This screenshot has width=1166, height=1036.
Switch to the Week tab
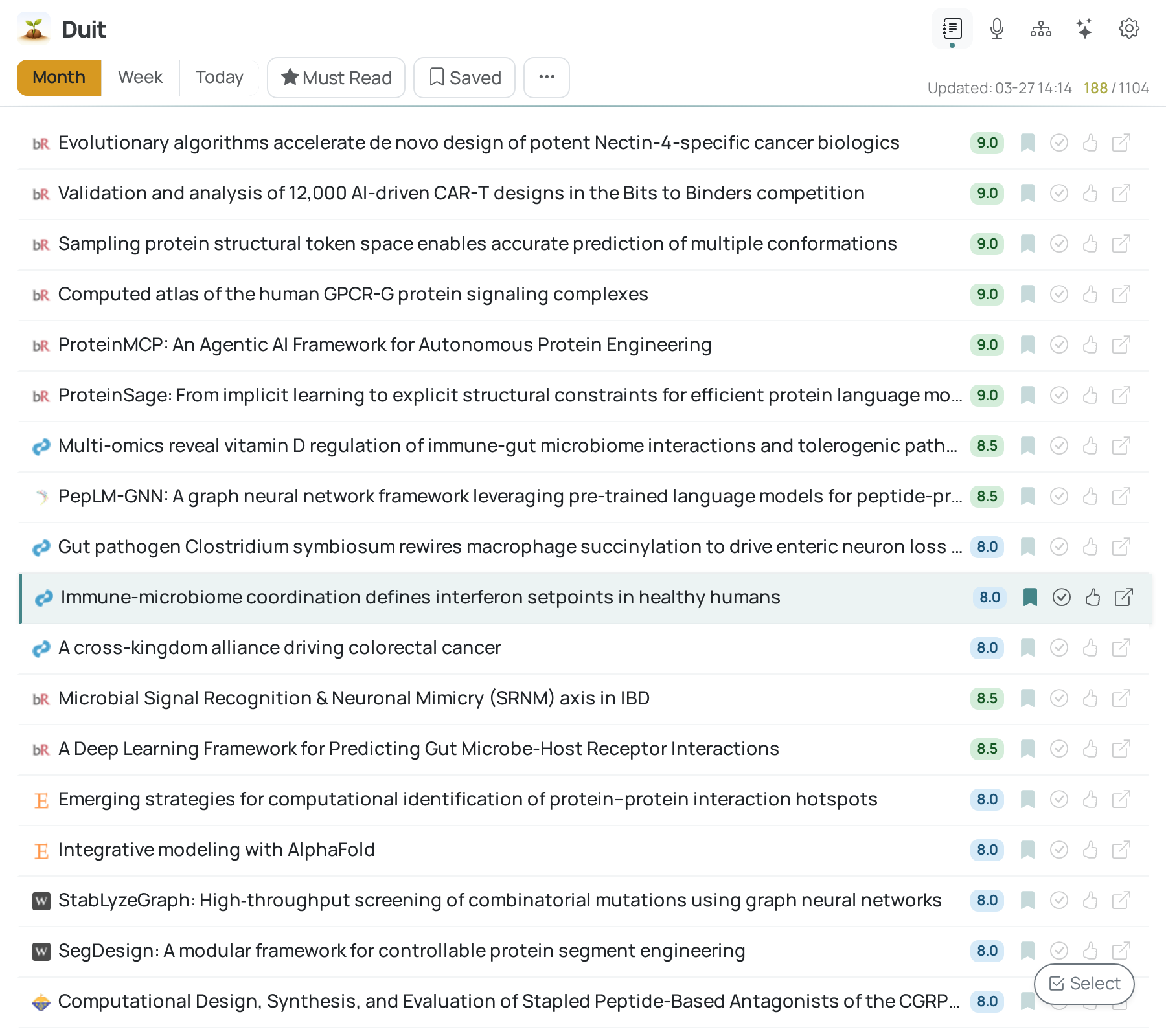[x=140, y=78]
